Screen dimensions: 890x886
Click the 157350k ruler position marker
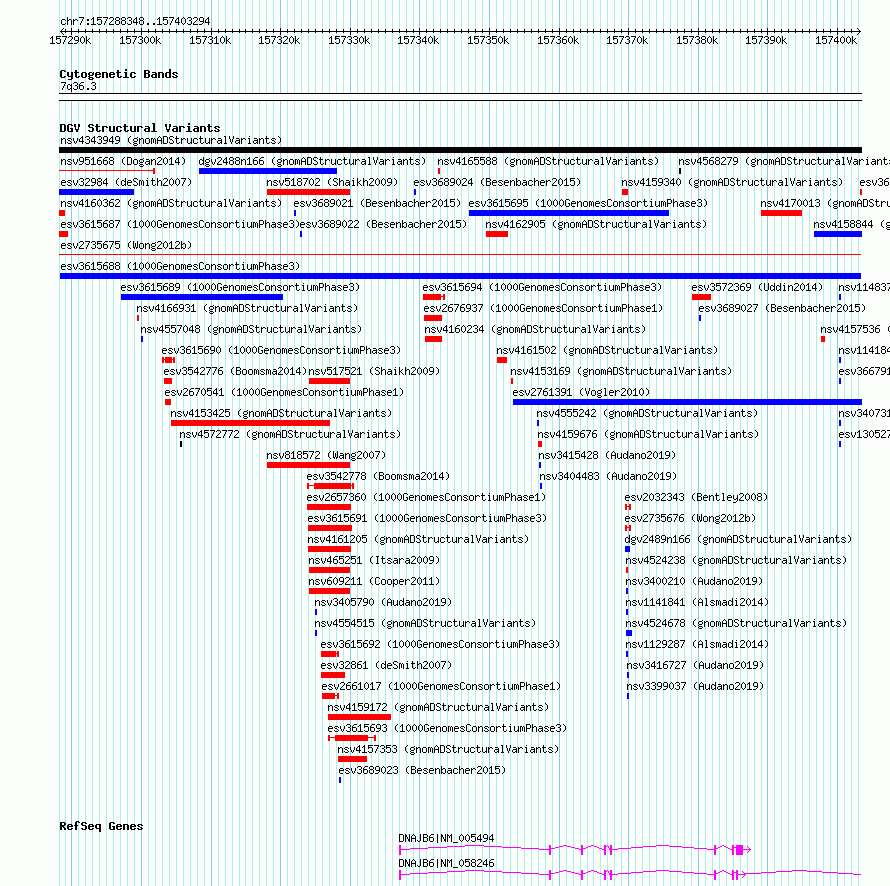click(488, 40)
